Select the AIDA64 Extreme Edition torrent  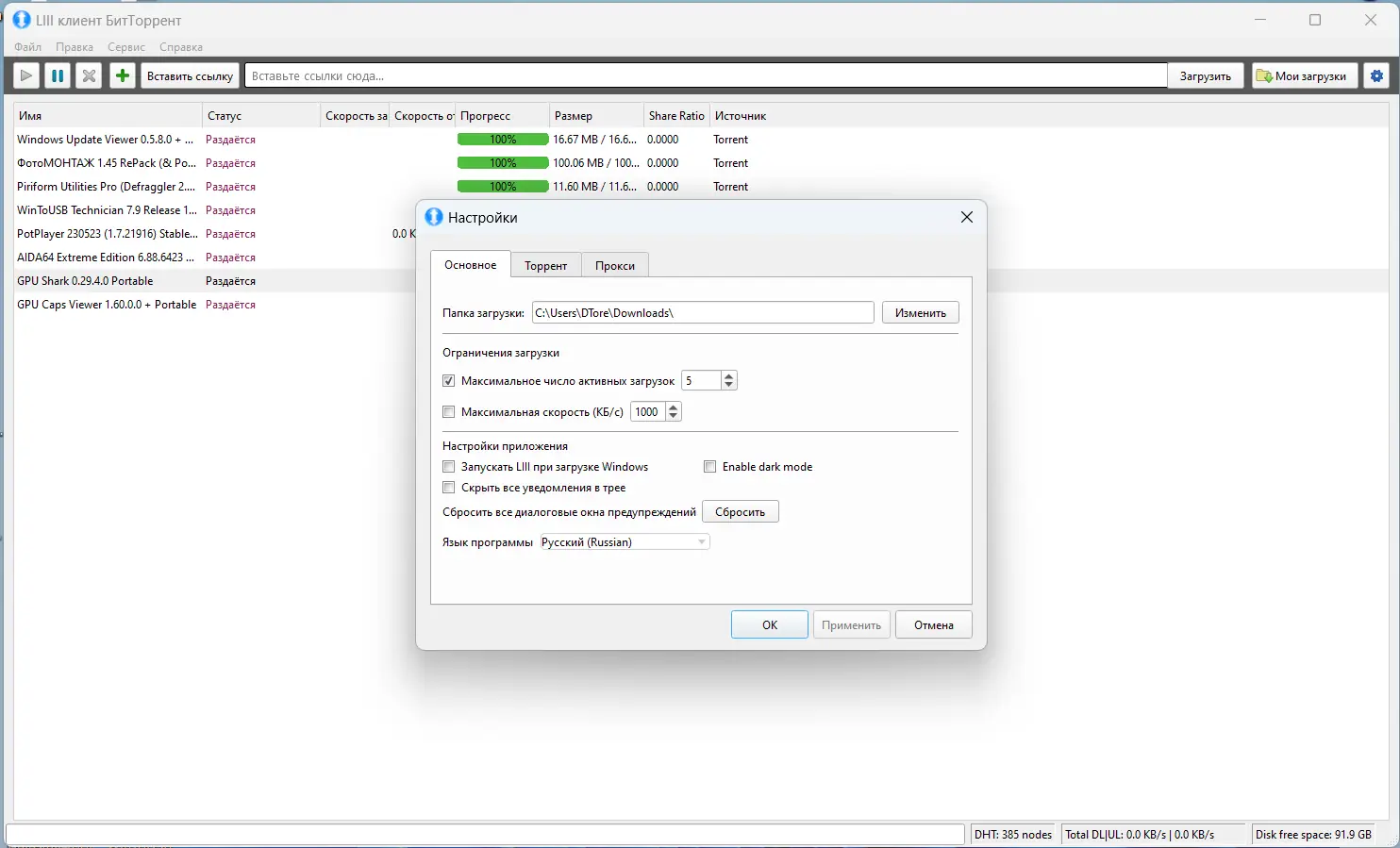(106, 258)
